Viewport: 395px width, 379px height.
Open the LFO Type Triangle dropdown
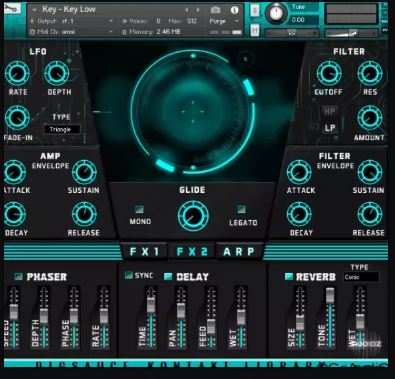[62, 129]
